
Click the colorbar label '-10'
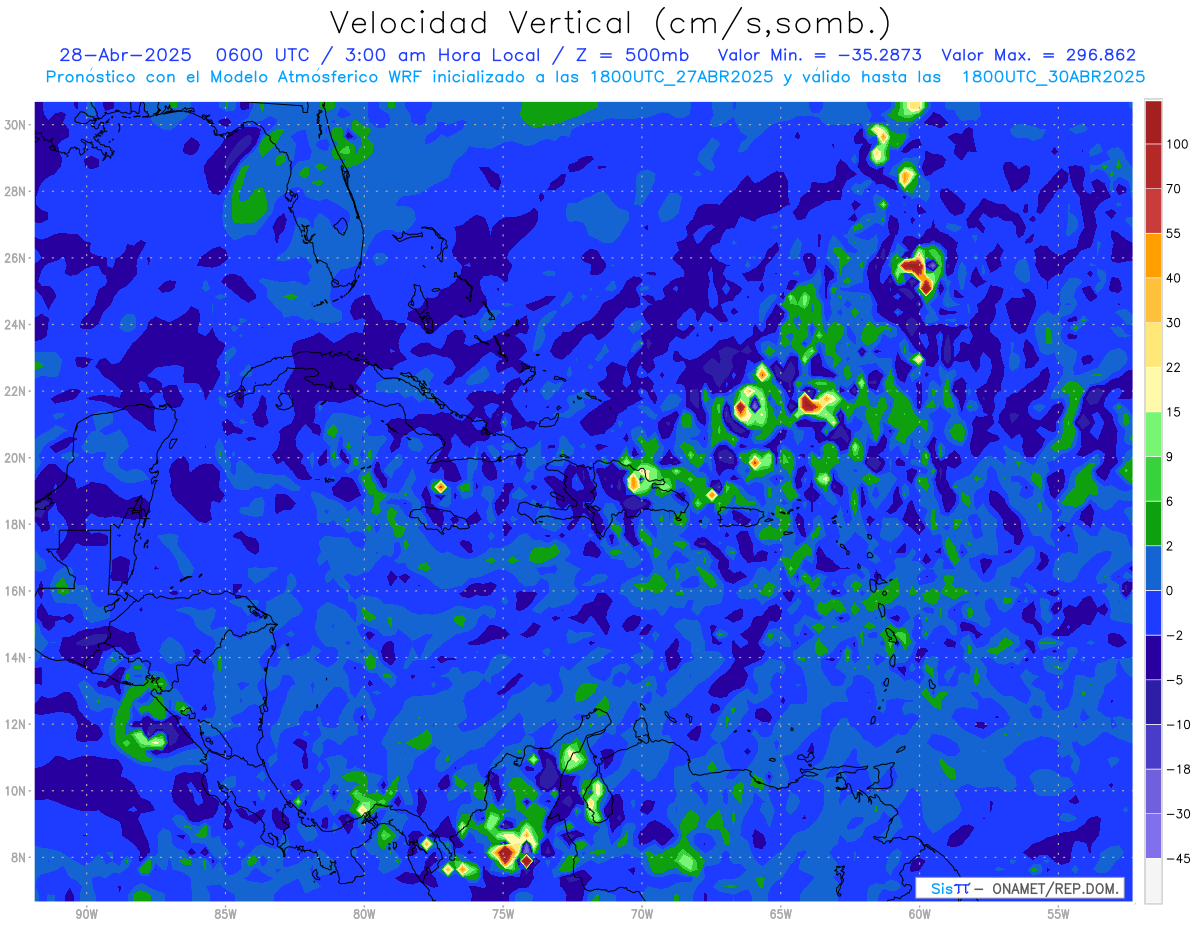(x=1177, y=724)
